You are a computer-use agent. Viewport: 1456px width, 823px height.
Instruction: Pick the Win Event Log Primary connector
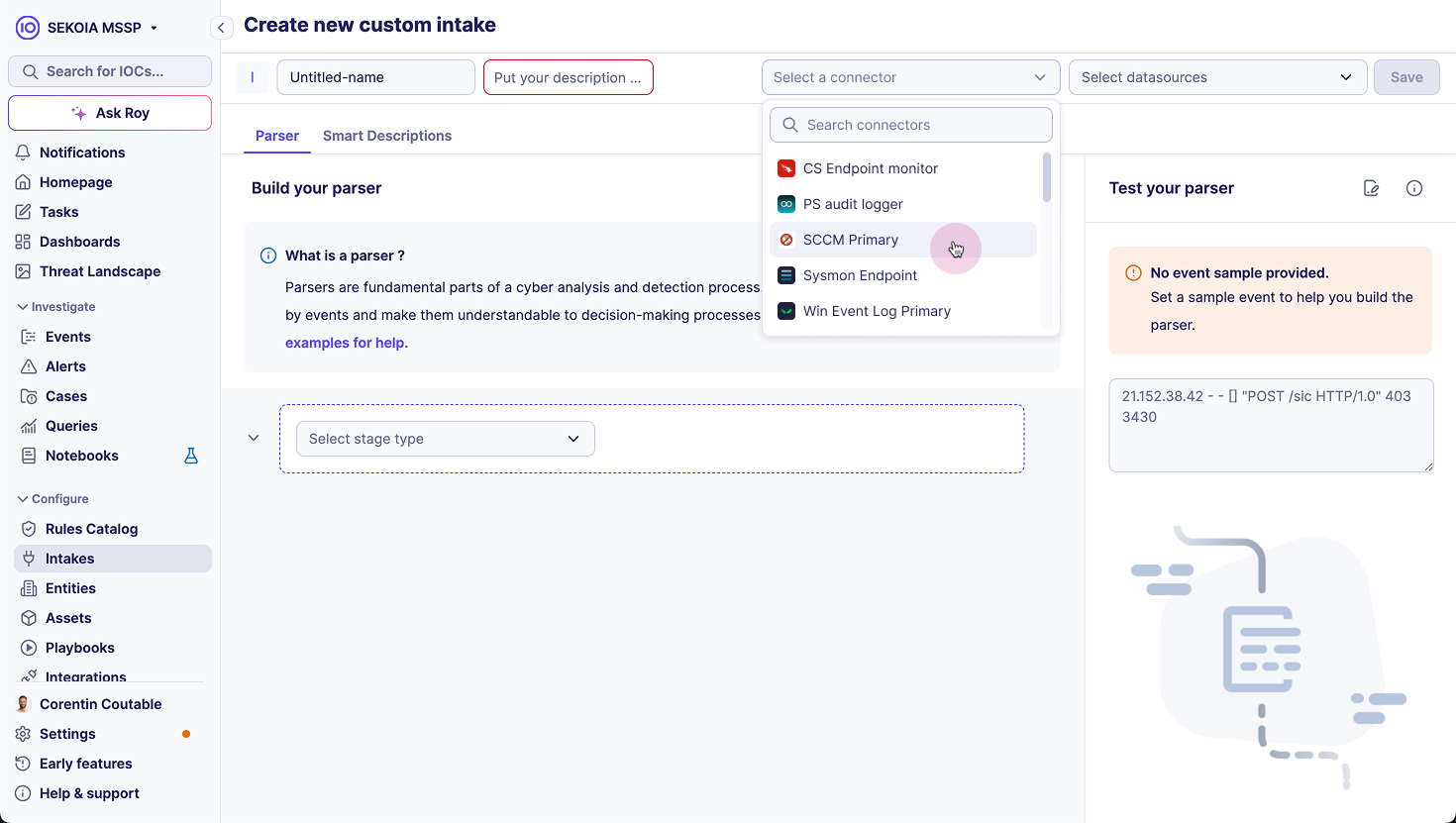[876, 311]
